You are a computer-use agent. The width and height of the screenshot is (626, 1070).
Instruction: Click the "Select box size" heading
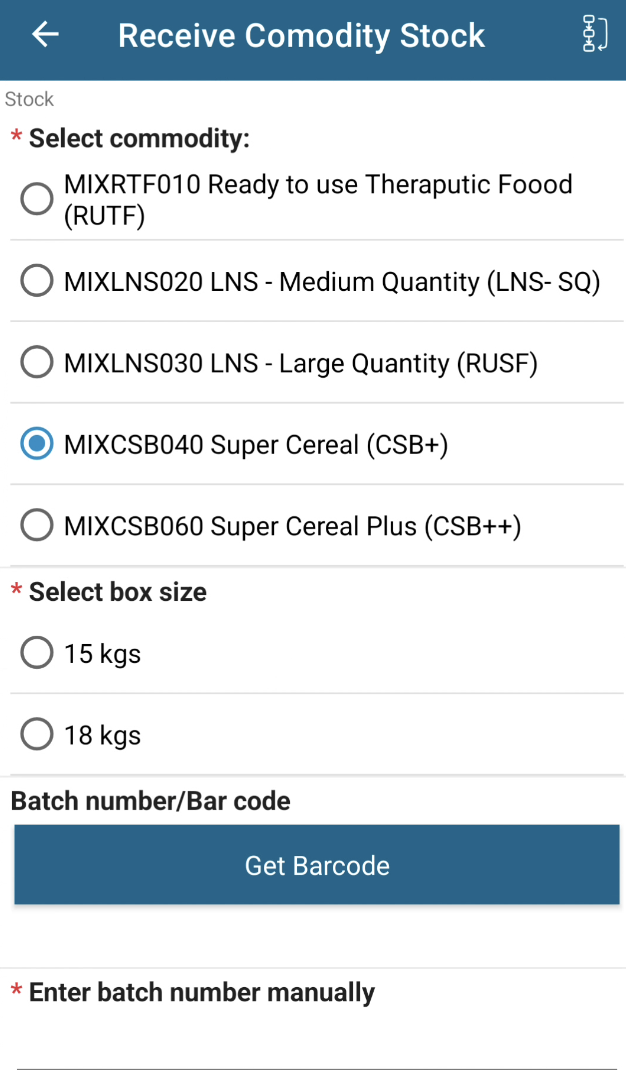click(117, 592)
